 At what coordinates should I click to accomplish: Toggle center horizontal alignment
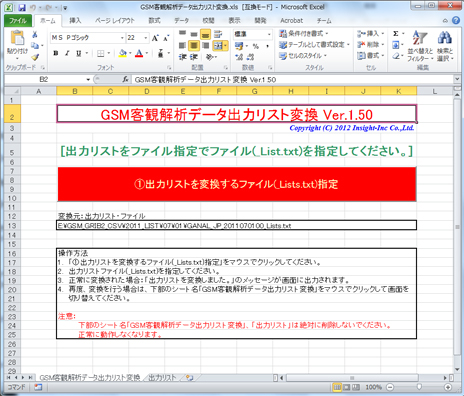click(x=194, y=45)
